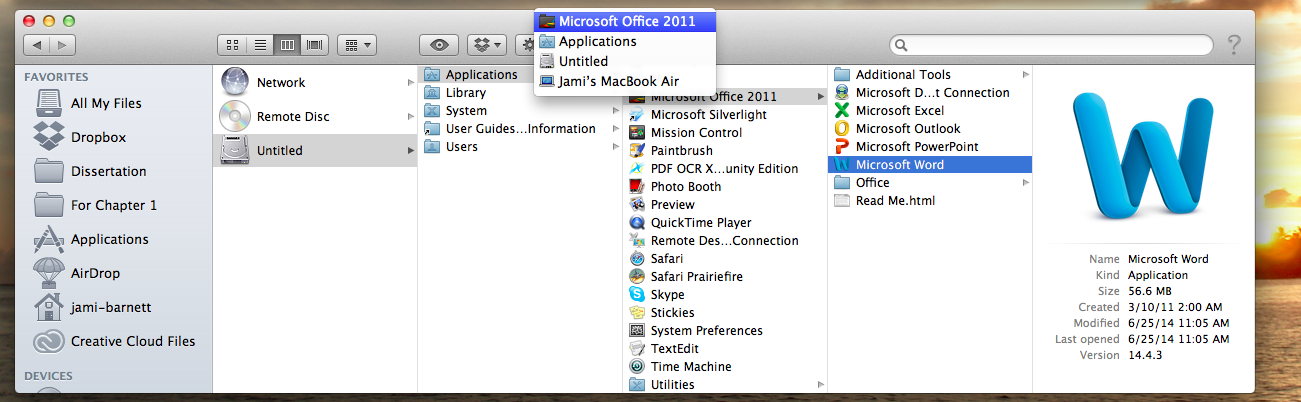Select Microsoft Outlook
The width and height of the screenshot is (1301, 402).
click(x=930, y=128)
